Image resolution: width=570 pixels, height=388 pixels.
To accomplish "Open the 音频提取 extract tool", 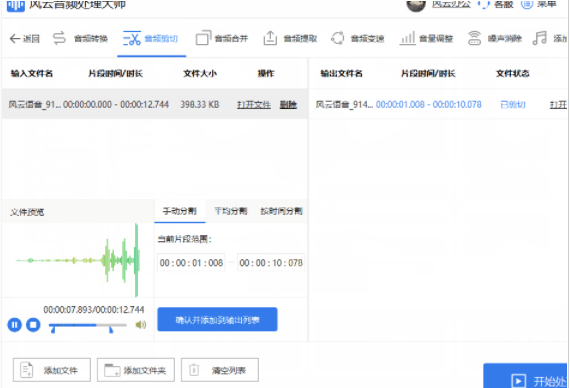I will 290,39.
